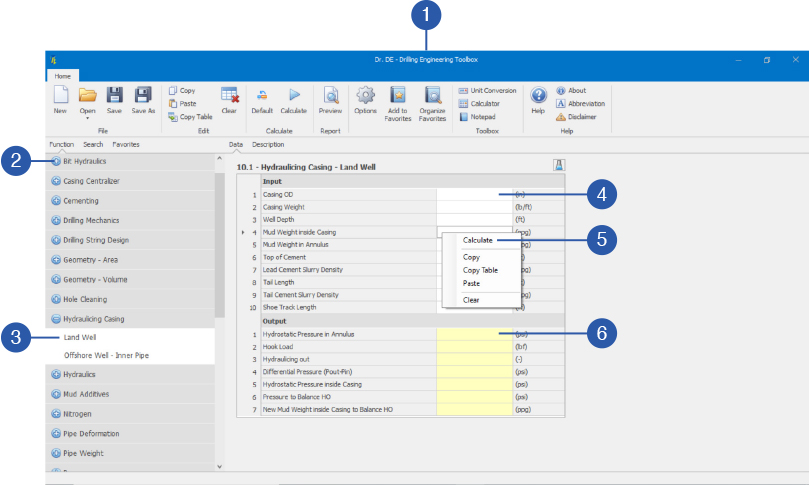Run the Calculate ribbon button

pos(293,96)
